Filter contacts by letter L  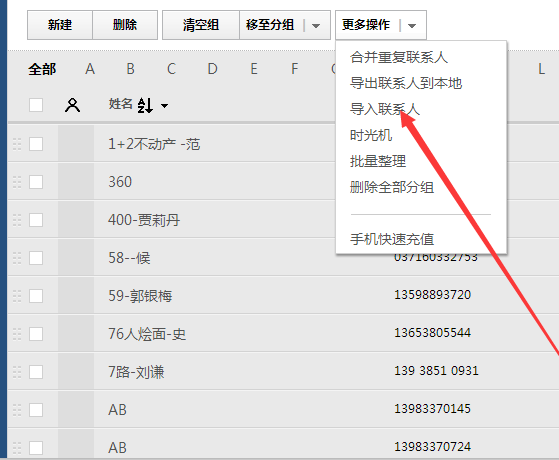[542, 69]
